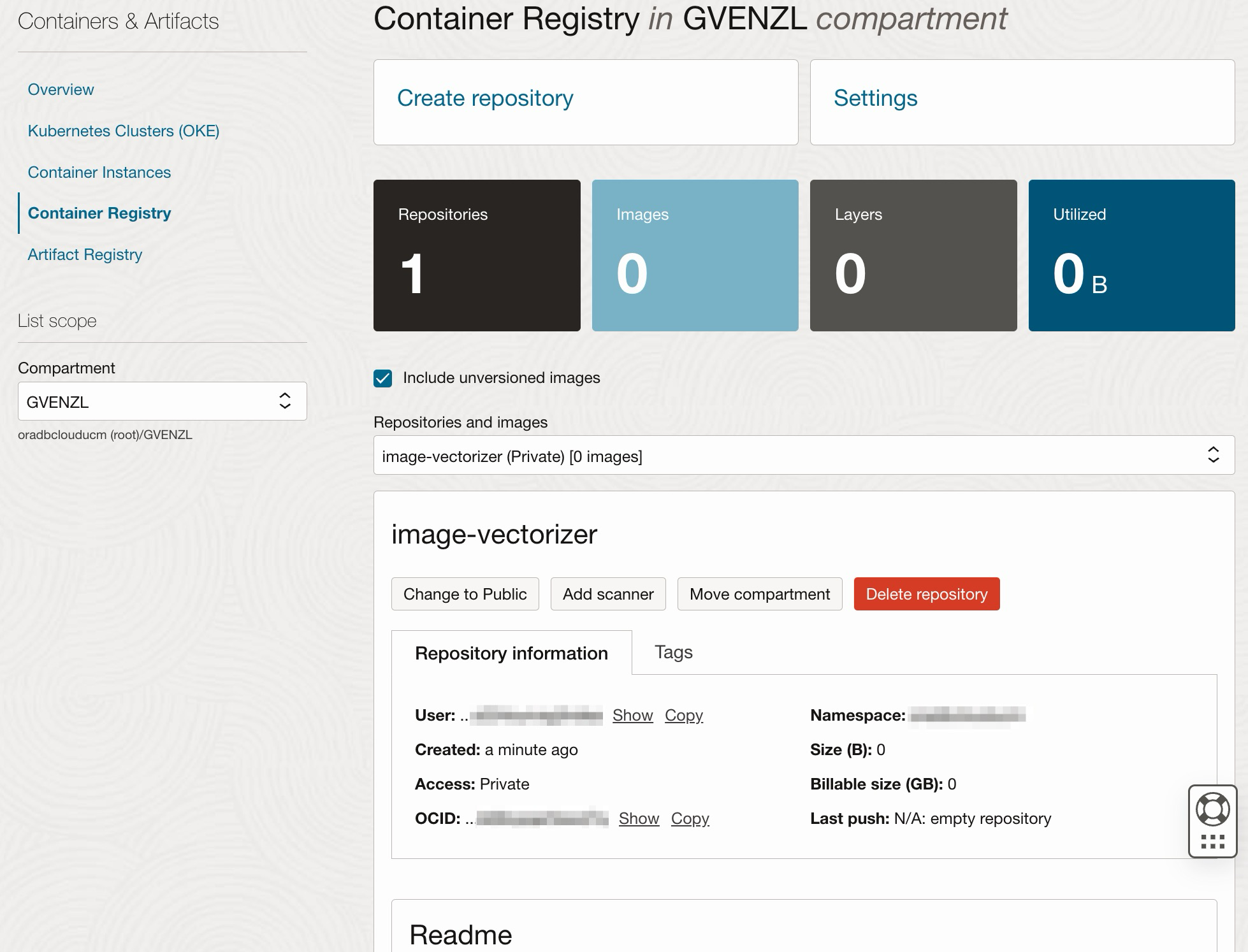Image resolution: width=1248 pixels, height=952 pixels.
Task: Click the Layers count tile
Action: pyautogui.click(x=913, y=256)
